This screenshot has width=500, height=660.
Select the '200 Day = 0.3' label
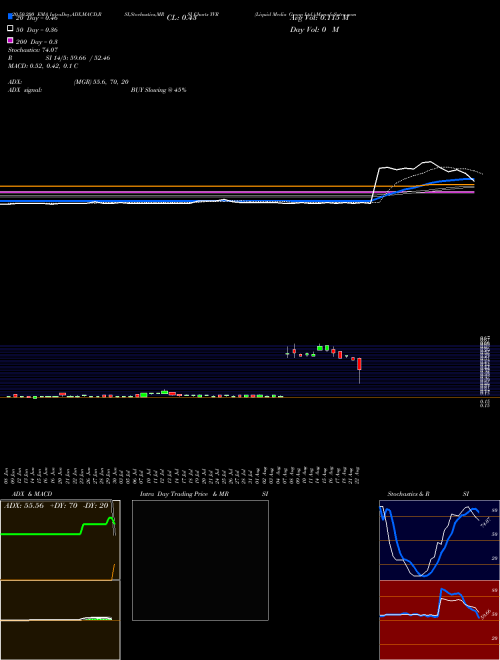37,42
